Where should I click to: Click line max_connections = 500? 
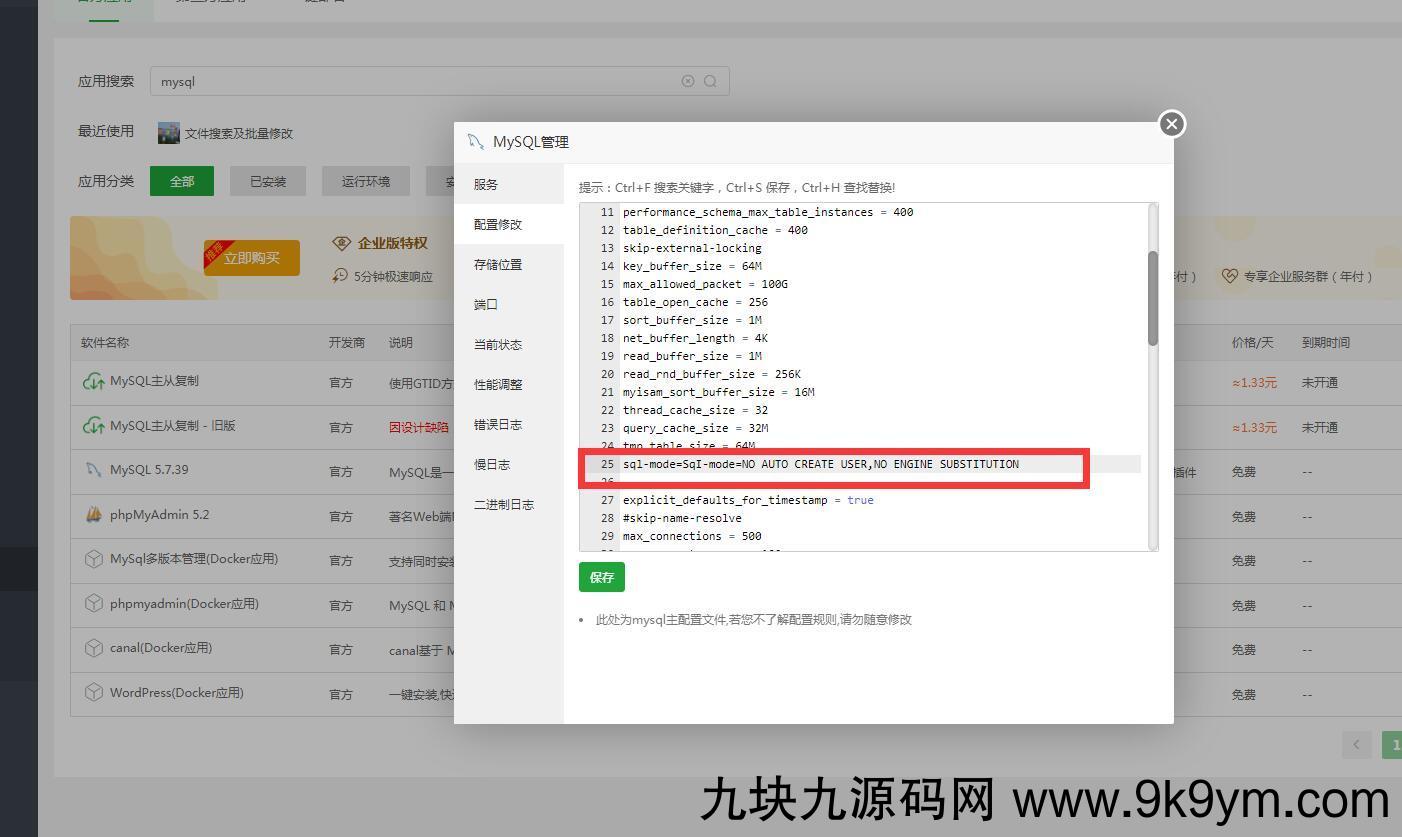tap(692, 536)
